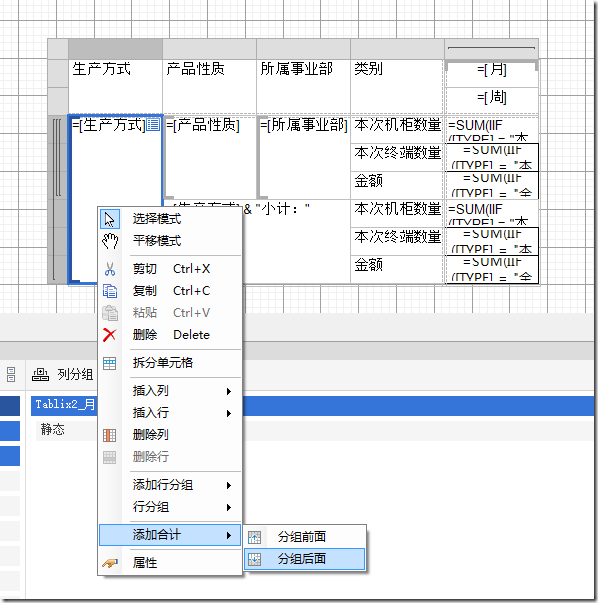Open 属性 from context menu
The height and width of the screenshot is (603, 598).
[170, 563]
